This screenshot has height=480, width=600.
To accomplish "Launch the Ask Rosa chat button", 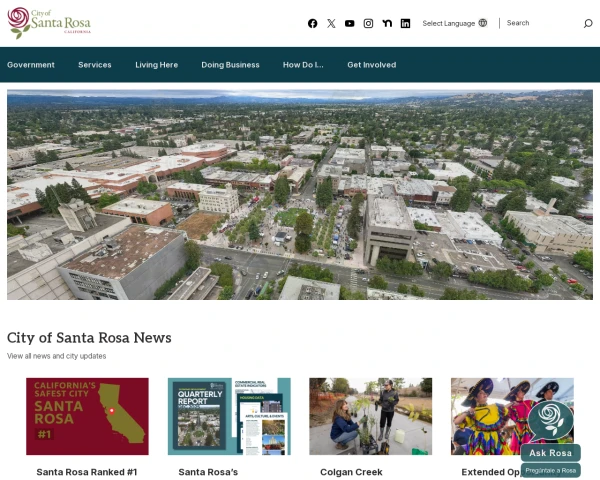I will point(550,453).
